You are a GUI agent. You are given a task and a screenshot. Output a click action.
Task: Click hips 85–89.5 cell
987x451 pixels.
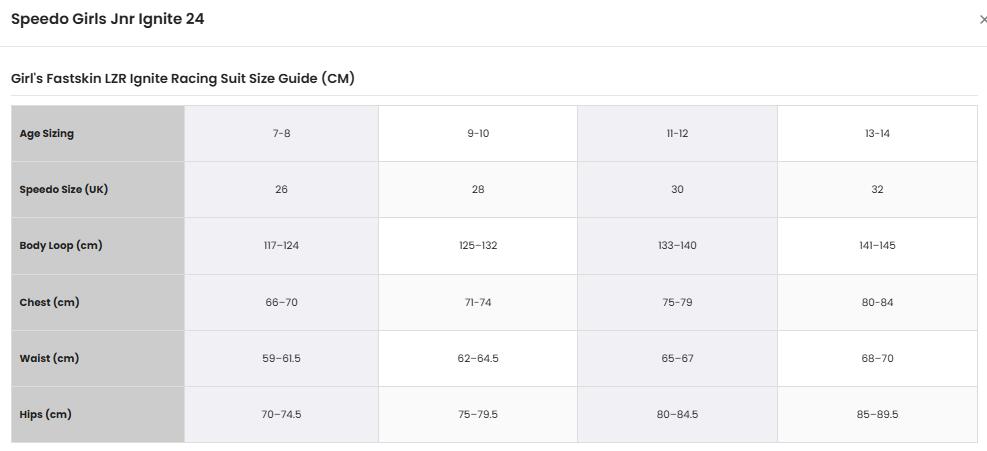click(877, 414)
